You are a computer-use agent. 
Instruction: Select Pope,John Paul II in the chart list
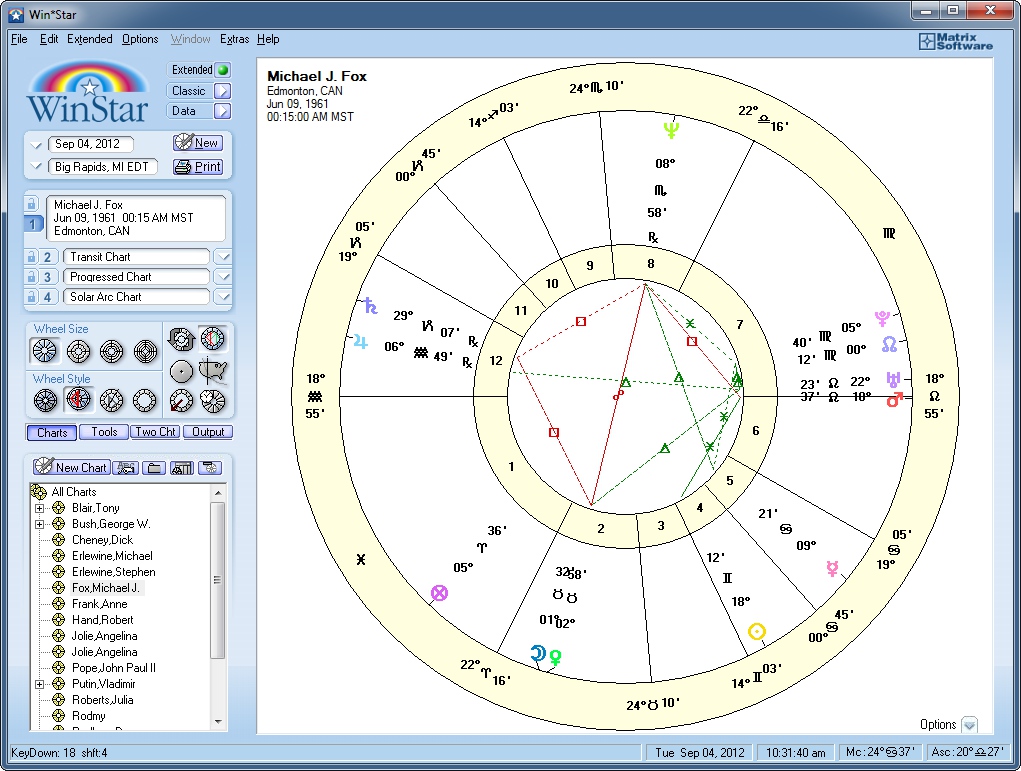coord(113,668)
